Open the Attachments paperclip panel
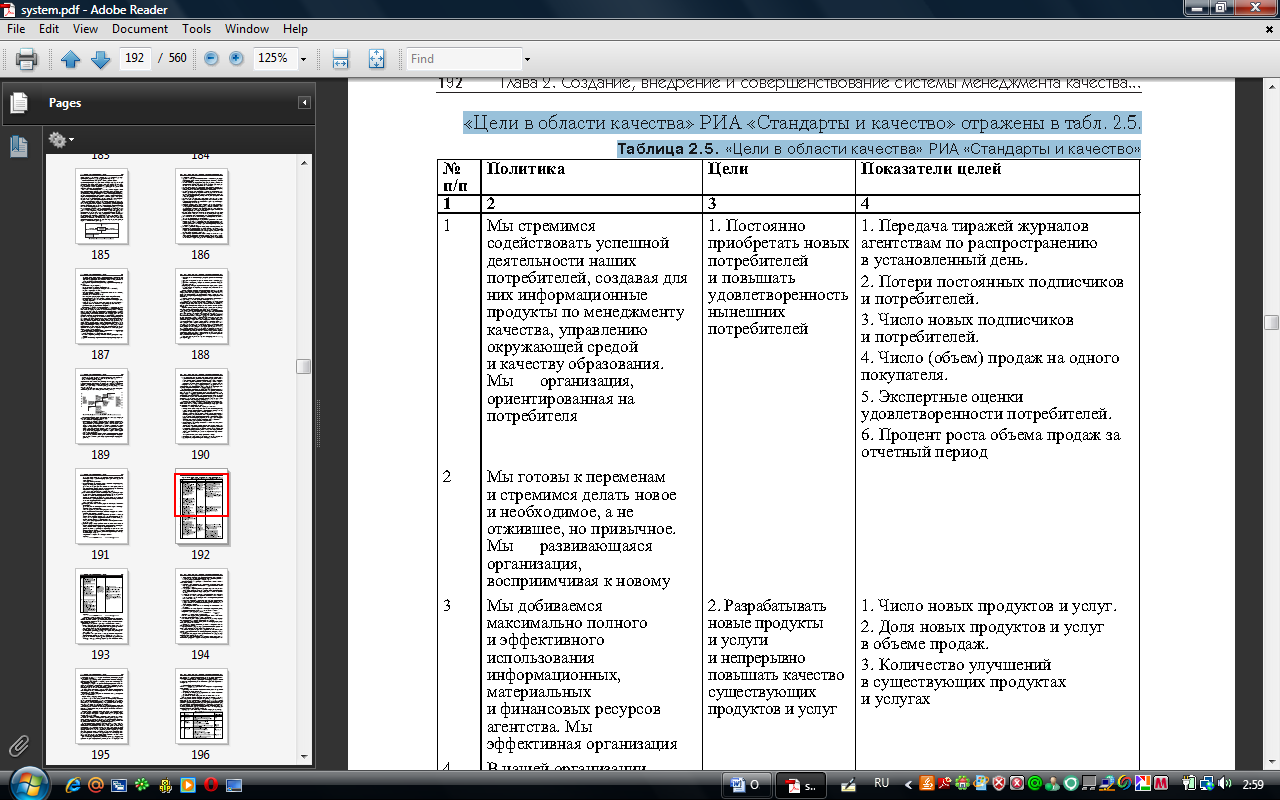 [x=18, y=746]
